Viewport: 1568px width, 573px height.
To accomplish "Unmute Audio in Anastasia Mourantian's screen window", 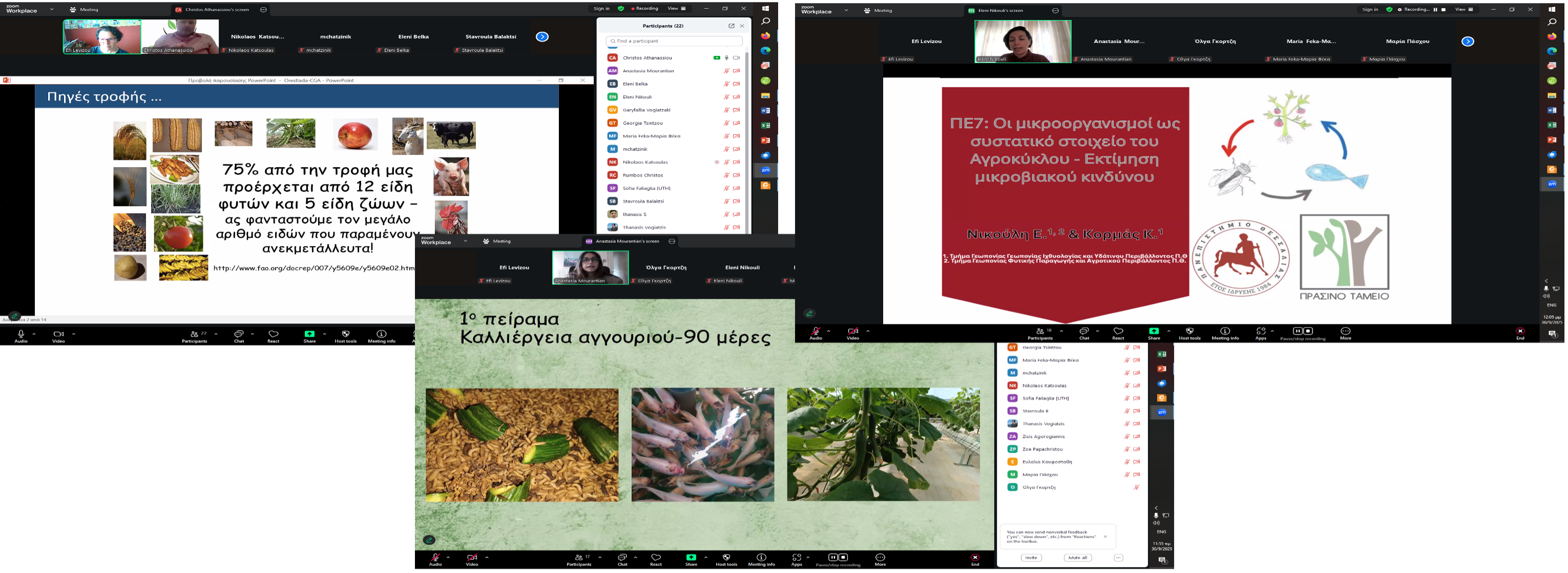I will (x=435, y=560).
